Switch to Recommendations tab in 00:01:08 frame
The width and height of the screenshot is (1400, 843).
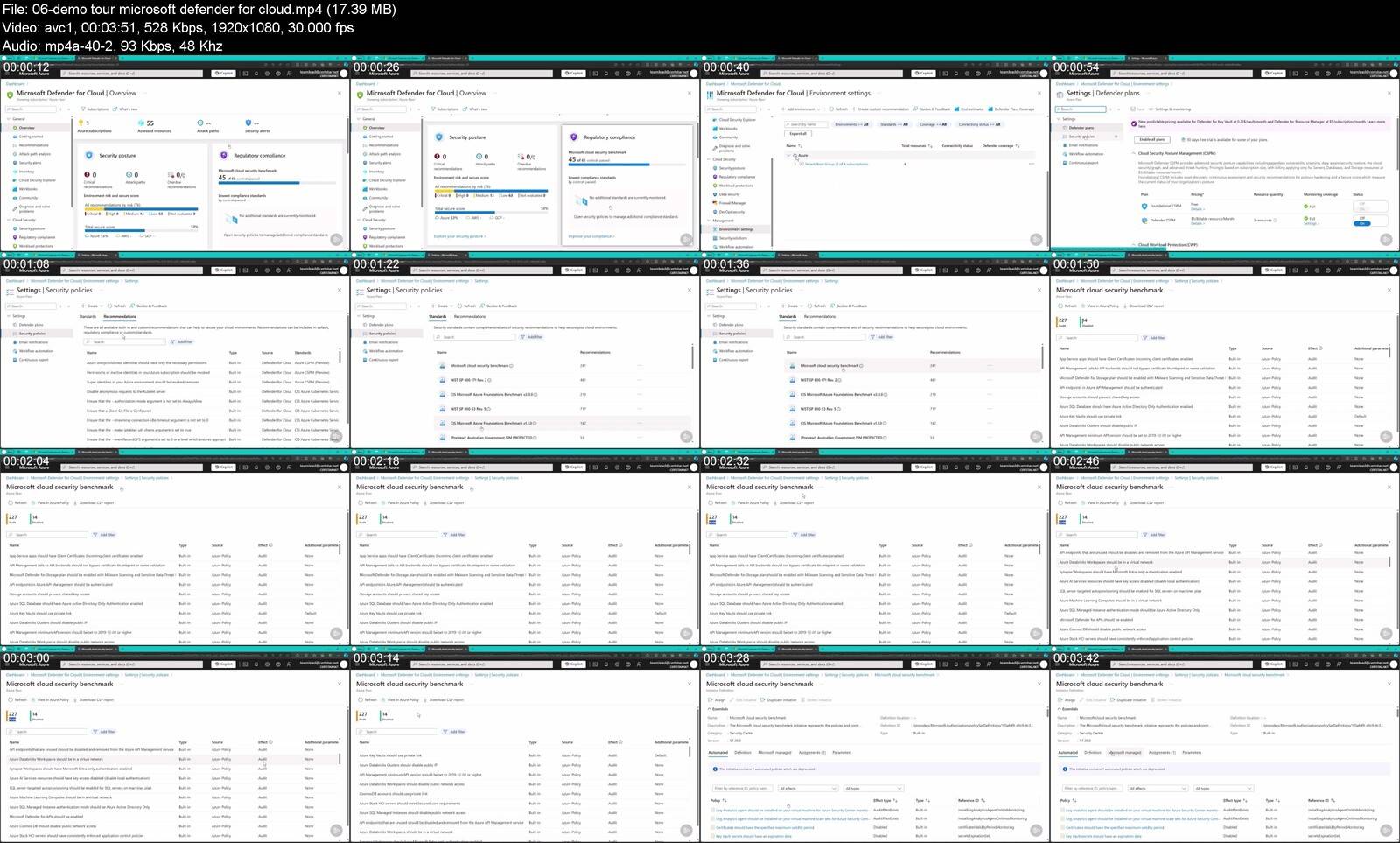point(120,316)
